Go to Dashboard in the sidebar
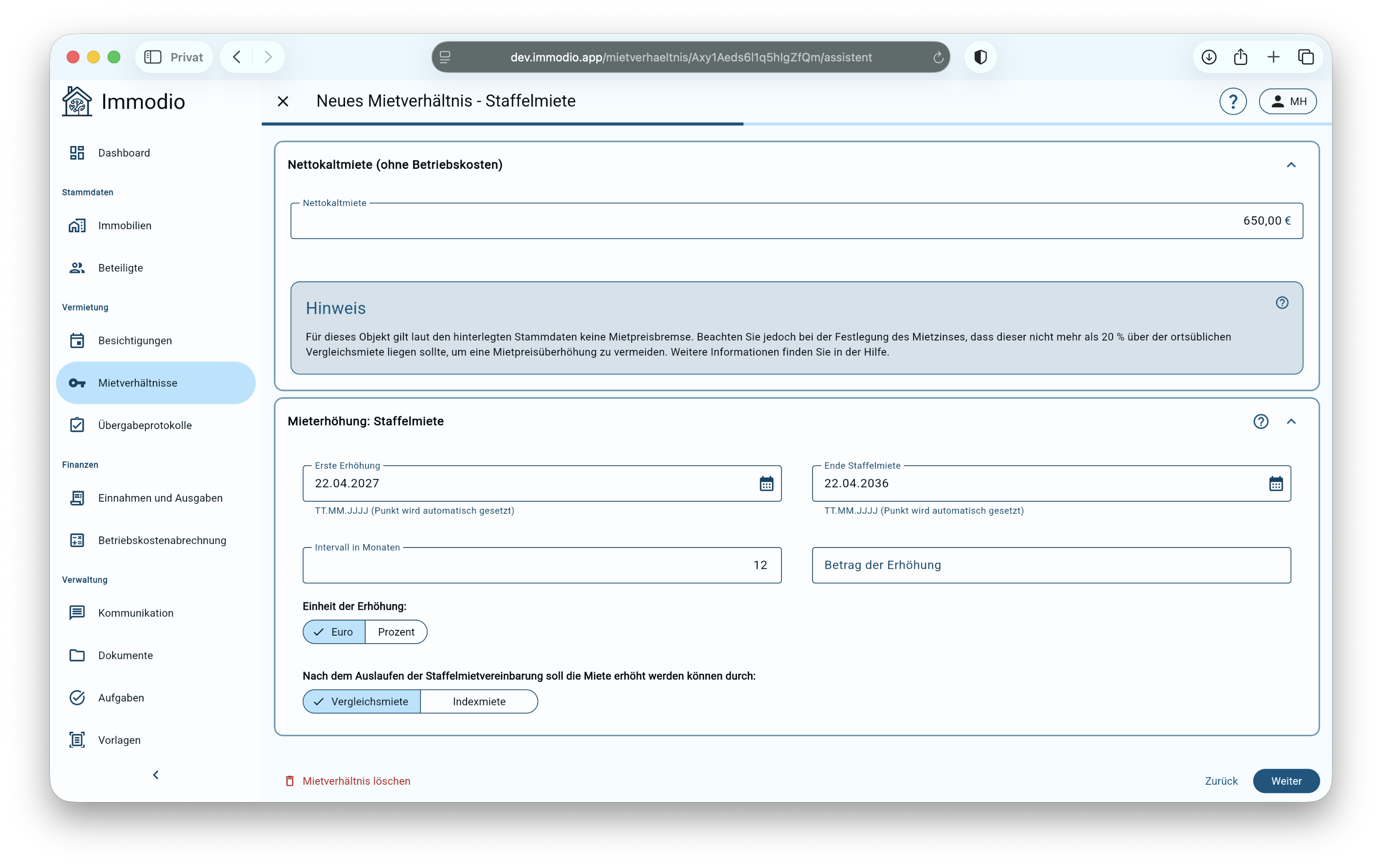This screenshot has width=1382, height=868. point(155,153)
